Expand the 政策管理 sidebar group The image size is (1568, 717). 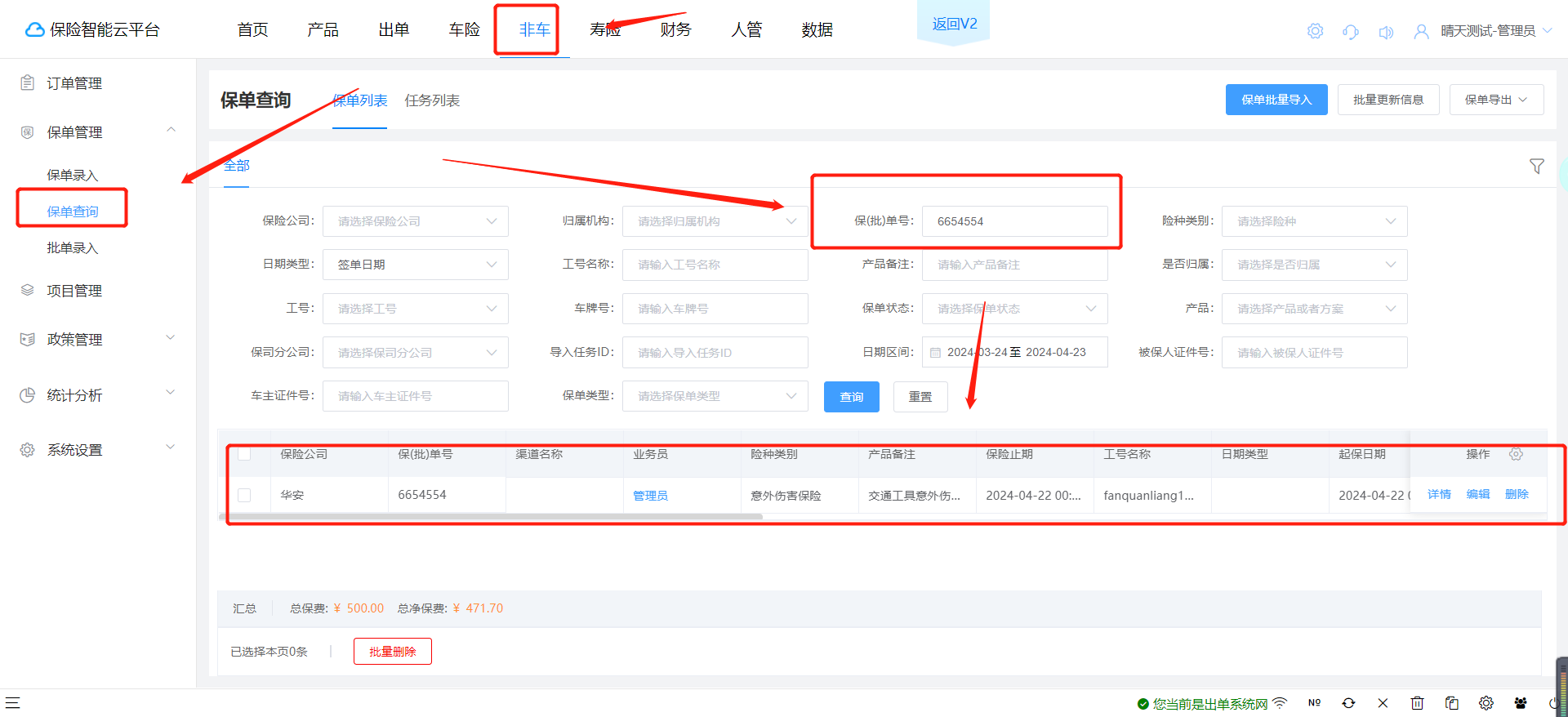pos(171,337)
